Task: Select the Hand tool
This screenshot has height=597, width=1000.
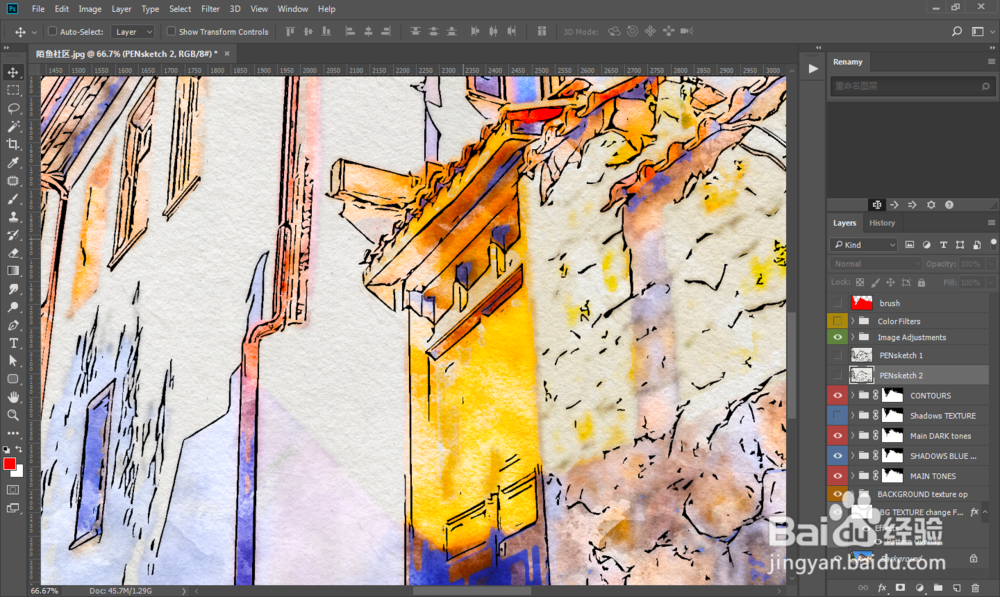Action: tap(13, 397)
